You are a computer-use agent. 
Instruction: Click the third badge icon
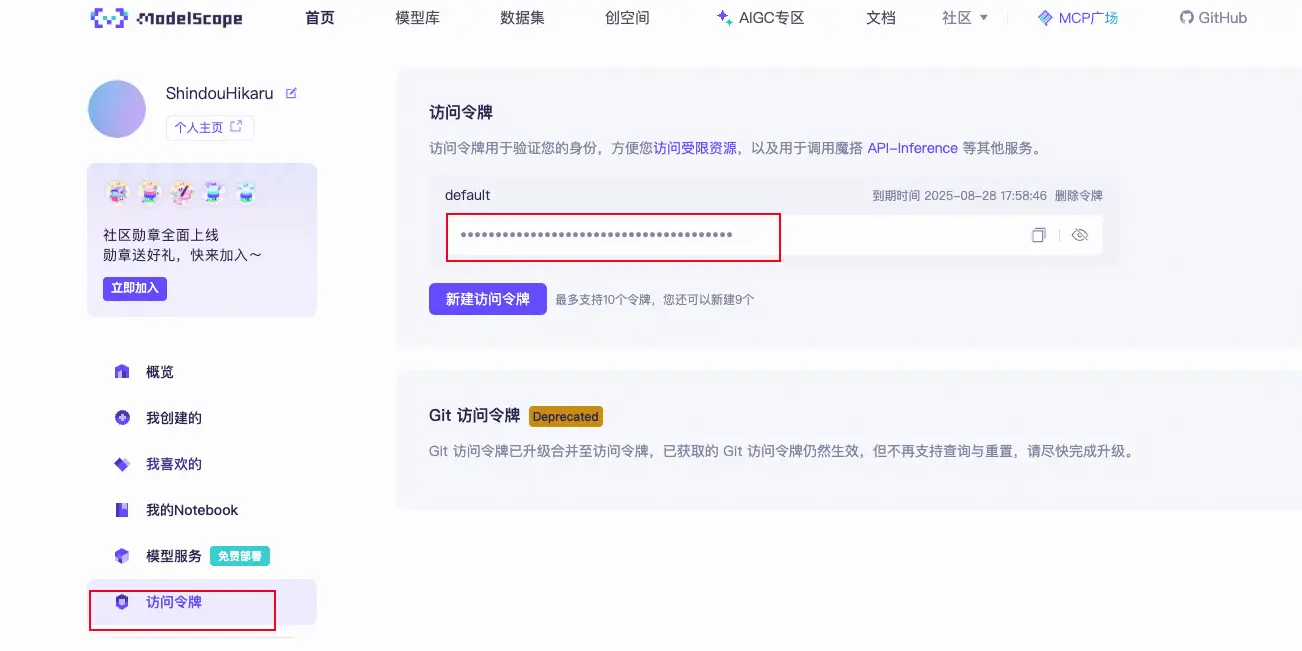(x=182, y=192)
